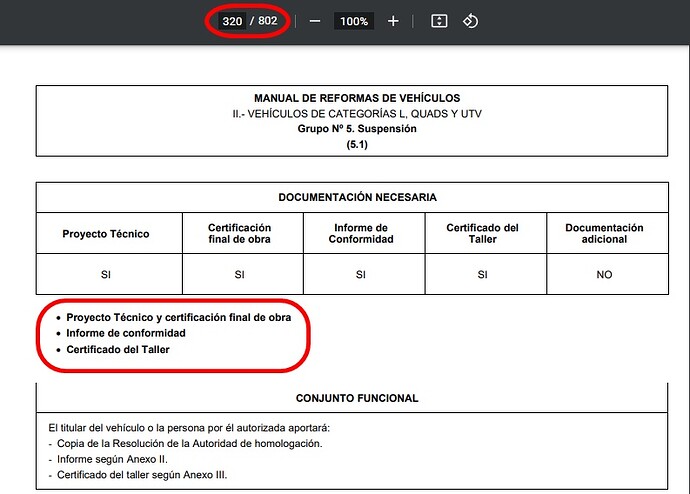The image size is (690, 494).
Task: Click the 'CONJUNTO FUNCIONAL' section header
Action: pyautogui.click(x=357, y=398)
